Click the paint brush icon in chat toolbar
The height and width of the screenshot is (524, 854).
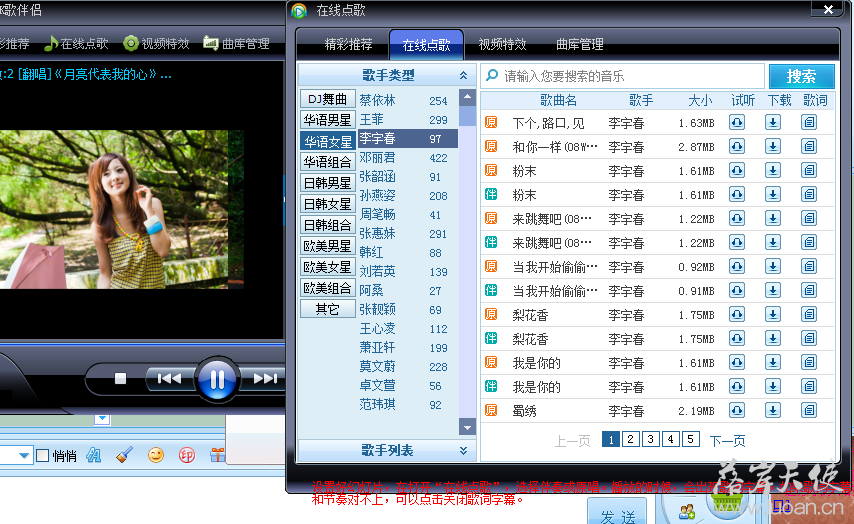coord(125,455)
